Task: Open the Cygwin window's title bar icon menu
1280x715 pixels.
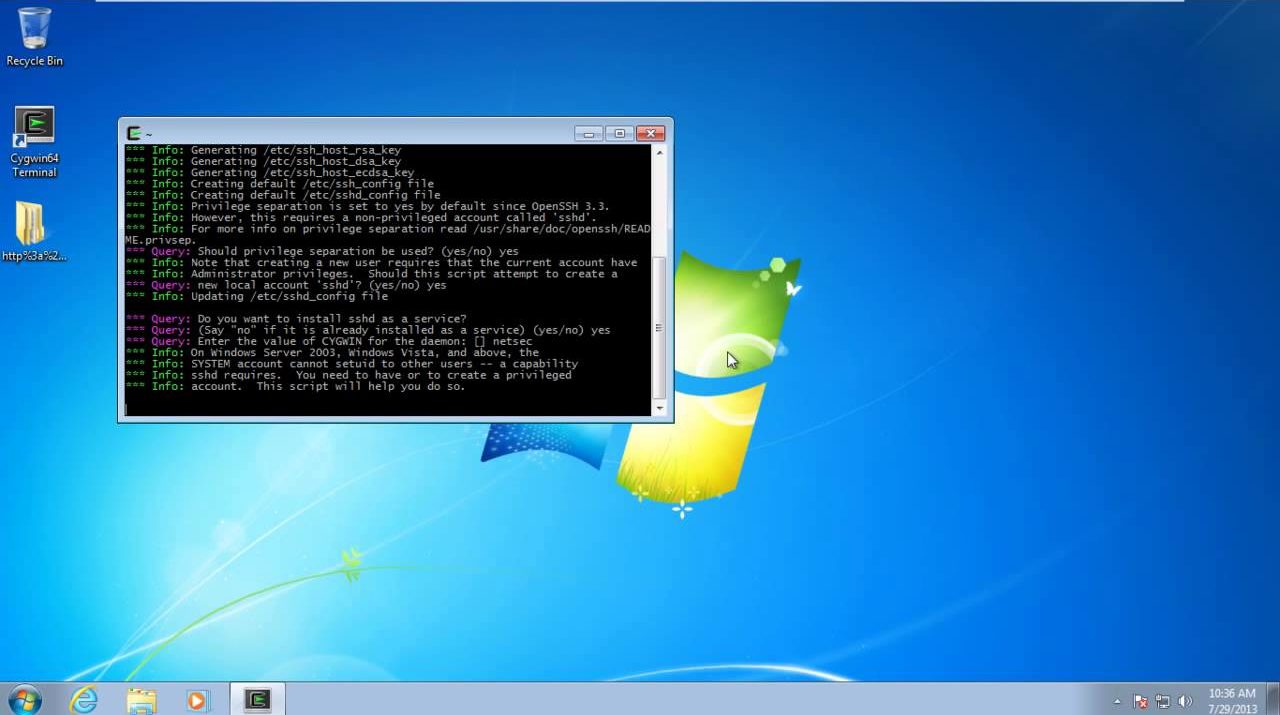Action: coord(134,133)
